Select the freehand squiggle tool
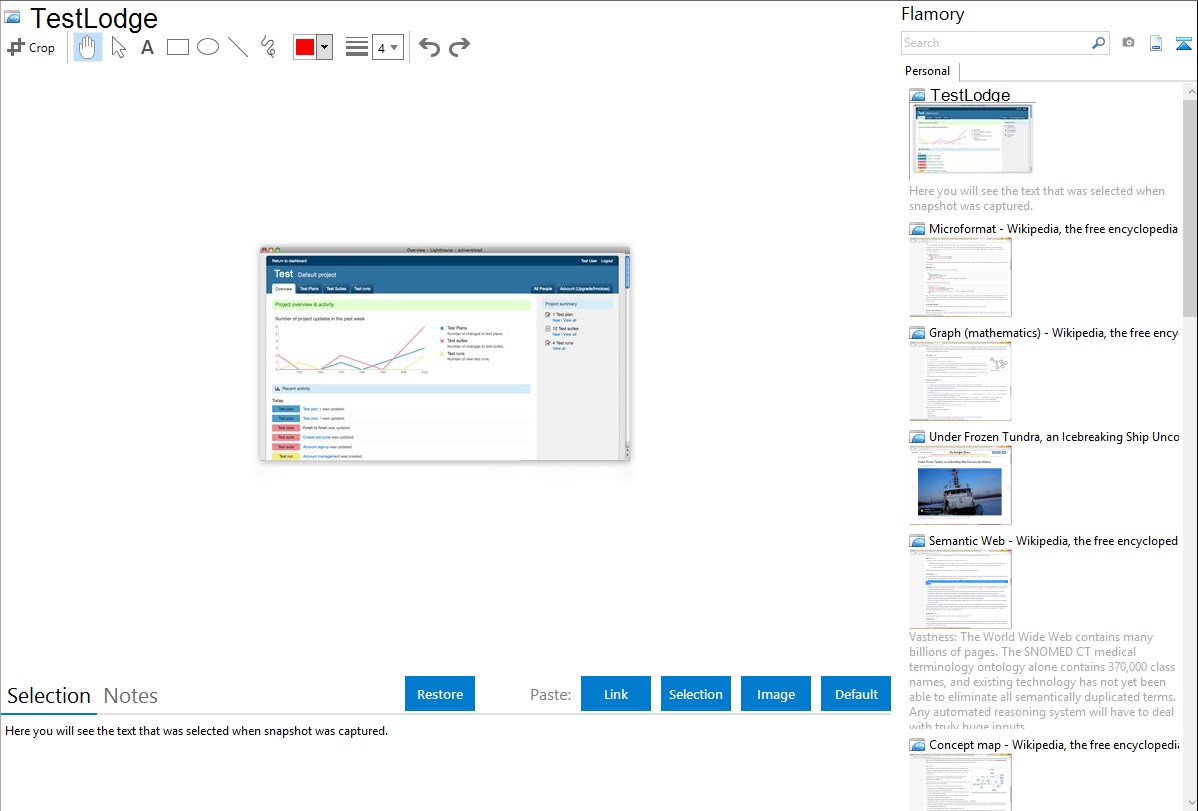Image resolution: width=1198 pixels, height=811 pixels. coord(268,47)
